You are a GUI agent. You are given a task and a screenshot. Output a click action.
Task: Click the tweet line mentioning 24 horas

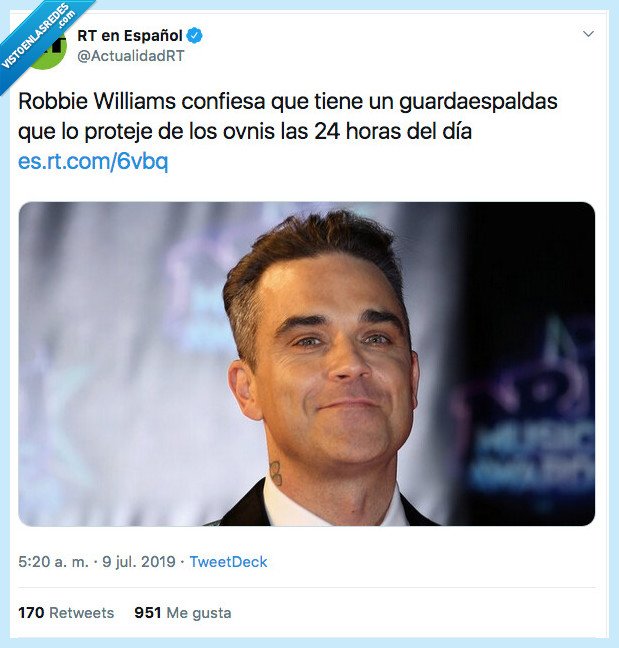click(x=245, y=131)
